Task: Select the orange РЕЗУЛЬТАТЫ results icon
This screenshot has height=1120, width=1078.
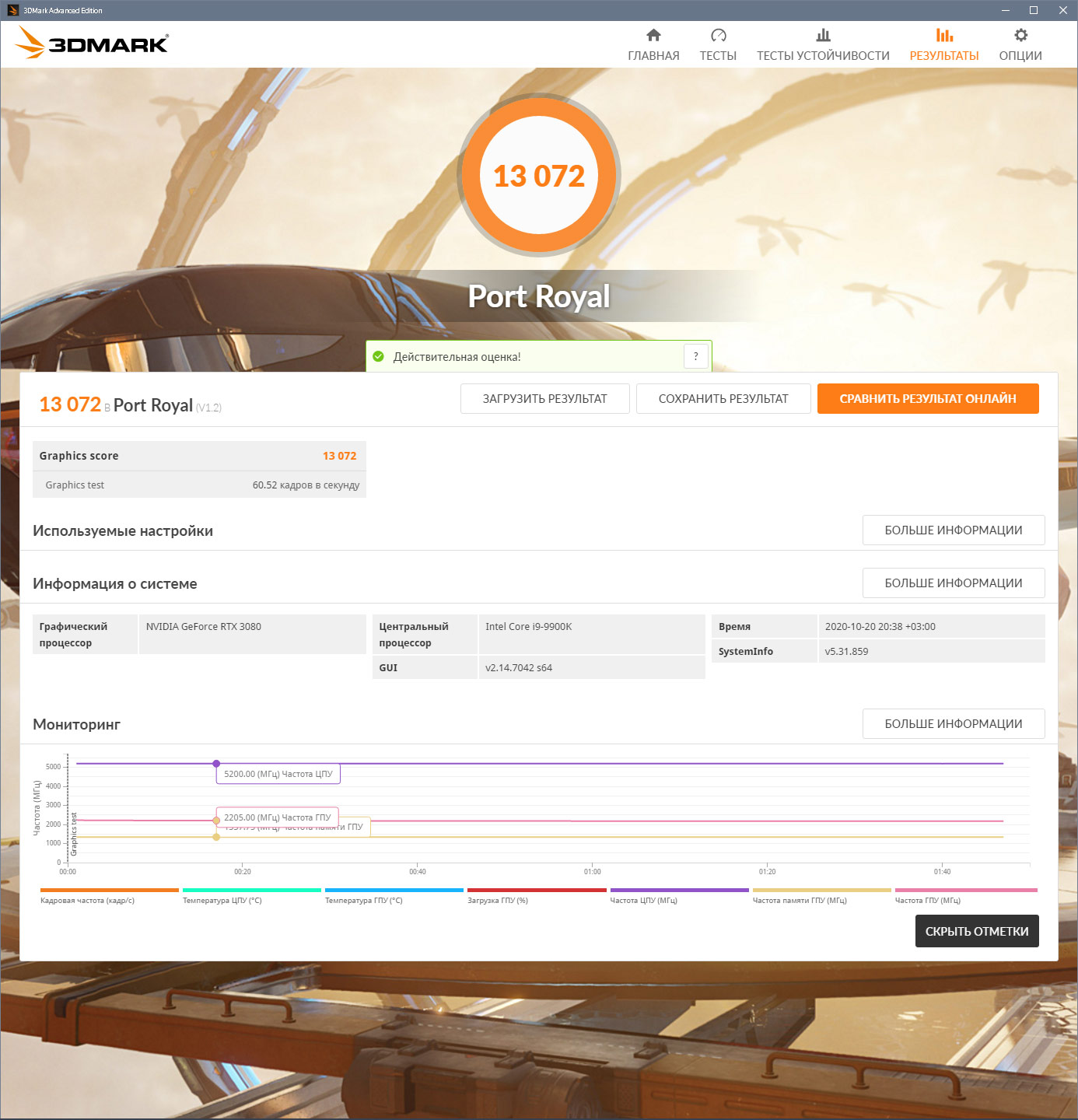Action: pos(944,35)
